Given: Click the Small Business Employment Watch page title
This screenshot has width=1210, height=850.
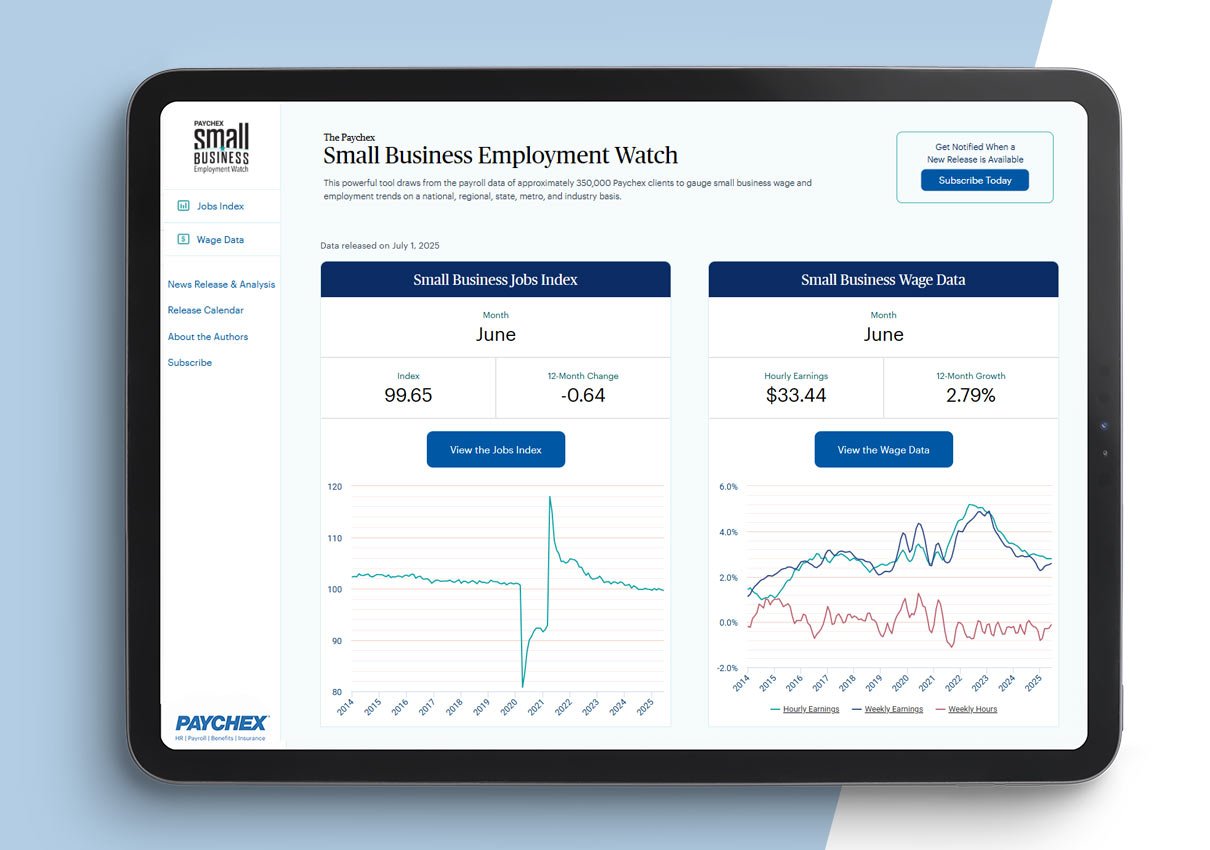Looking at the screenshot, I should coord(500,155).
